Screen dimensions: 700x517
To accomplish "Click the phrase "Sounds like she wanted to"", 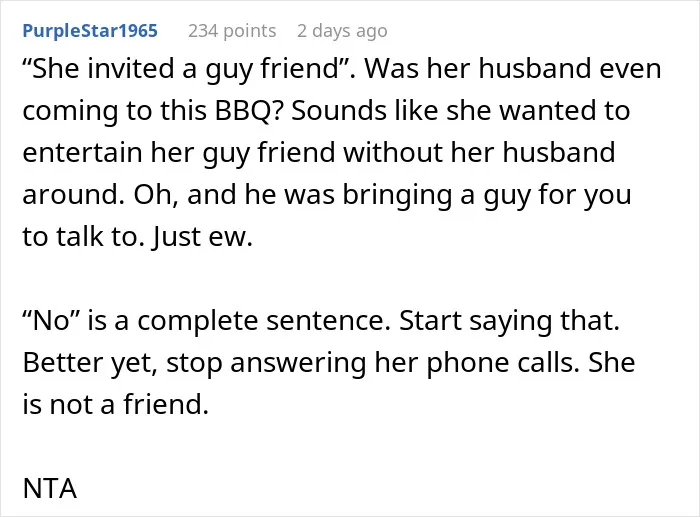I will (461, 111).
